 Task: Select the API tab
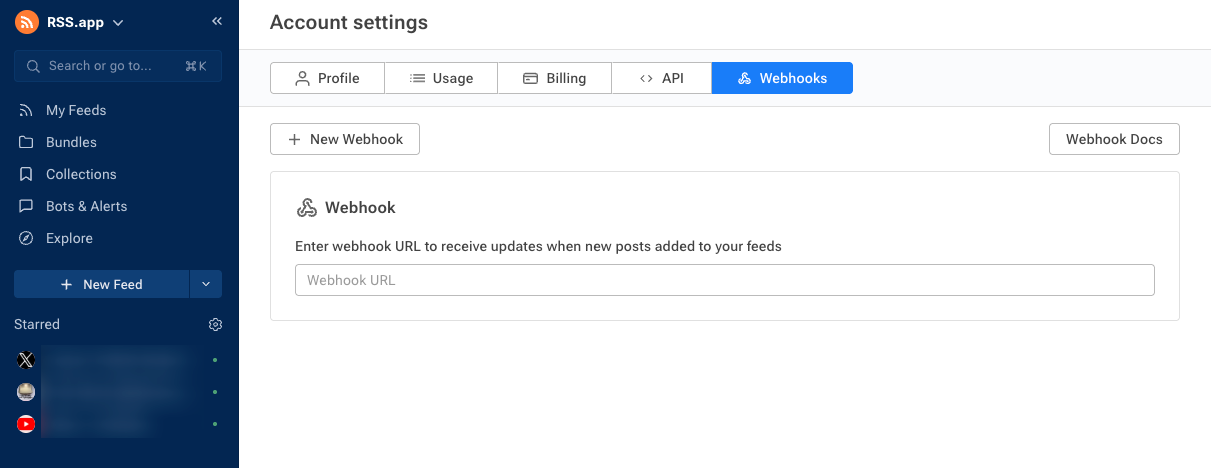coord(661,78)
